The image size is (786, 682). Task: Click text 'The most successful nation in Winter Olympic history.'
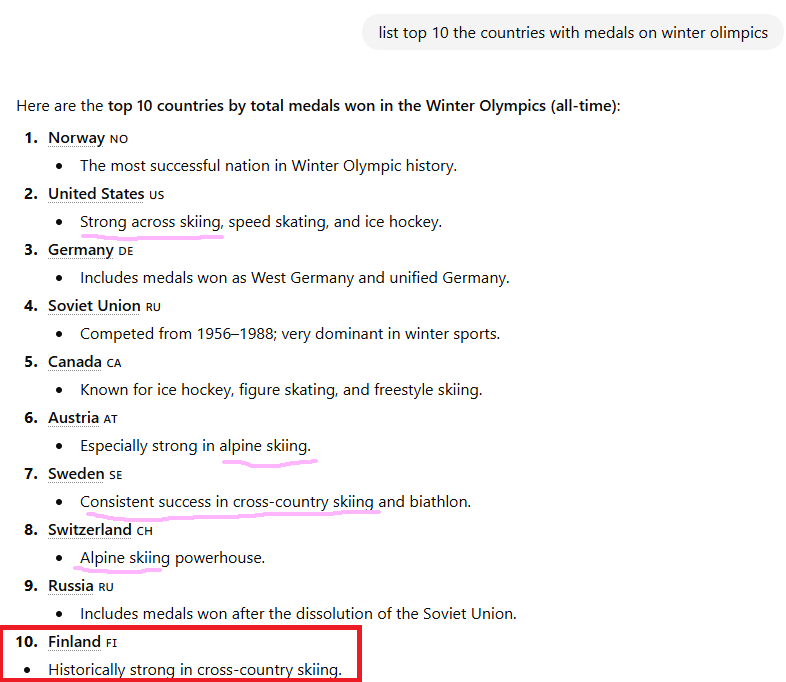tap(269, 166)
